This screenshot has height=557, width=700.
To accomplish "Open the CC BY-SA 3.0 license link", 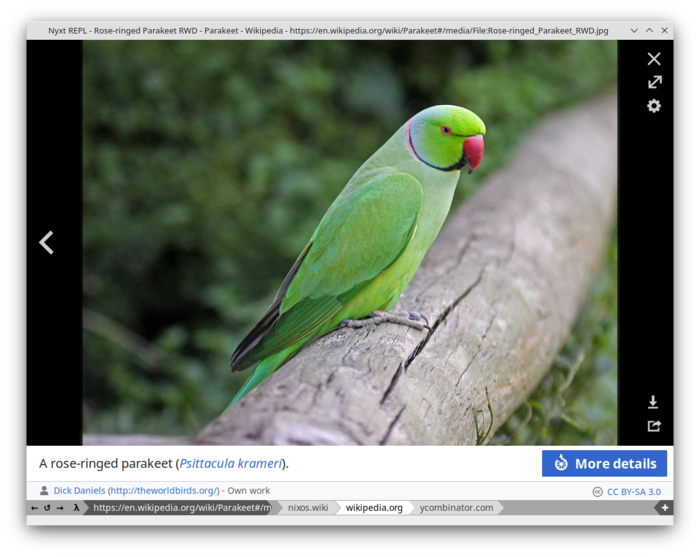I will 633,492.
